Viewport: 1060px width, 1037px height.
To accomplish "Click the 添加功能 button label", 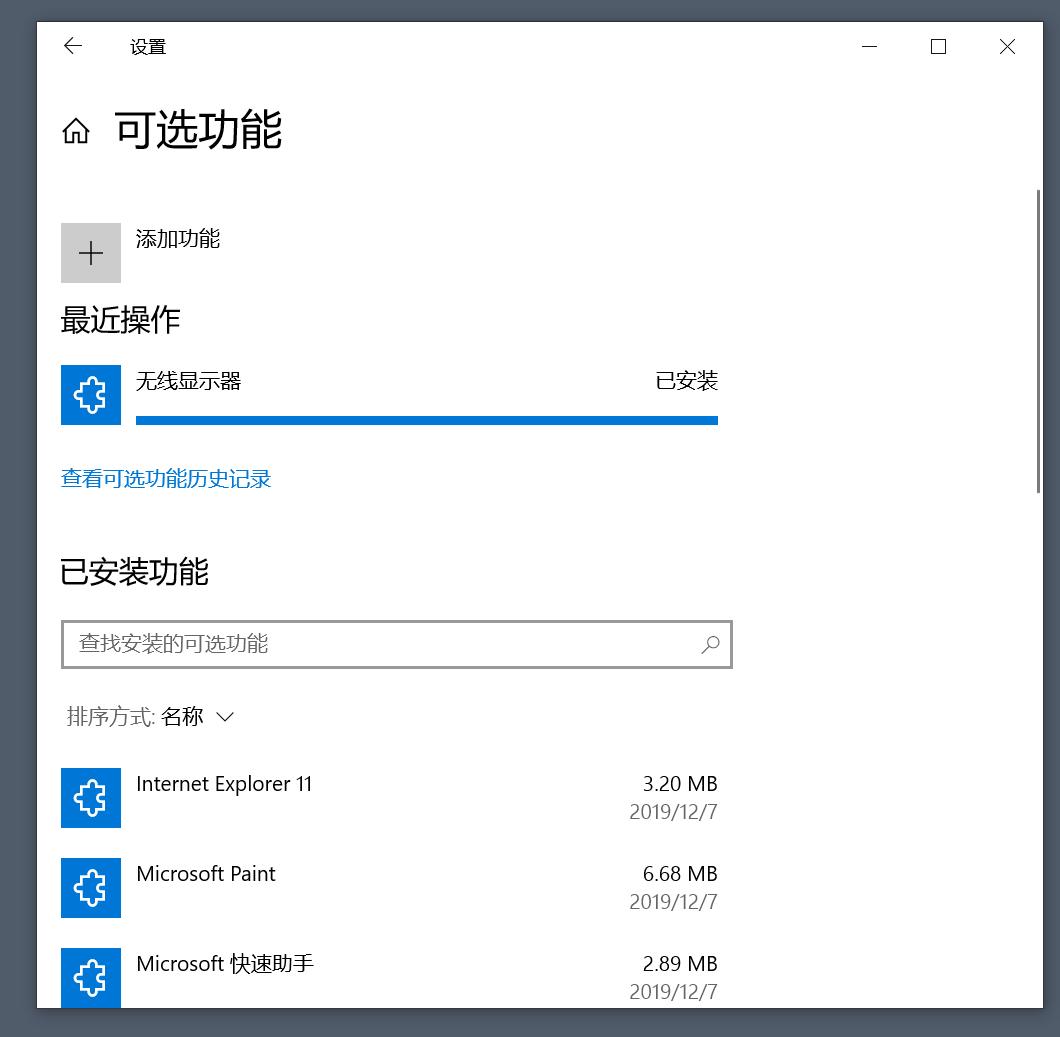I will coord(178,239).
